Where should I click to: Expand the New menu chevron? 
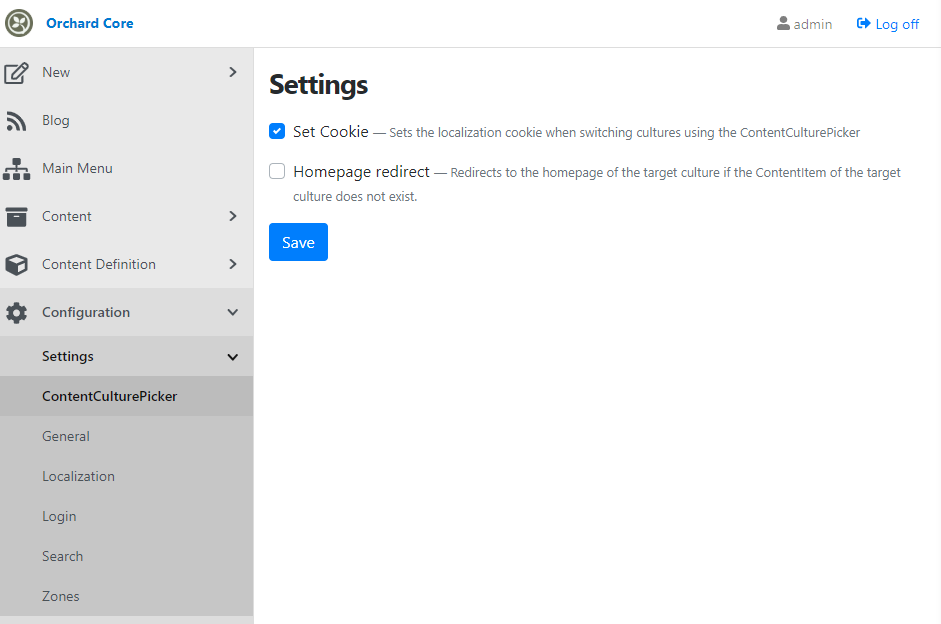tap(233, 72)
